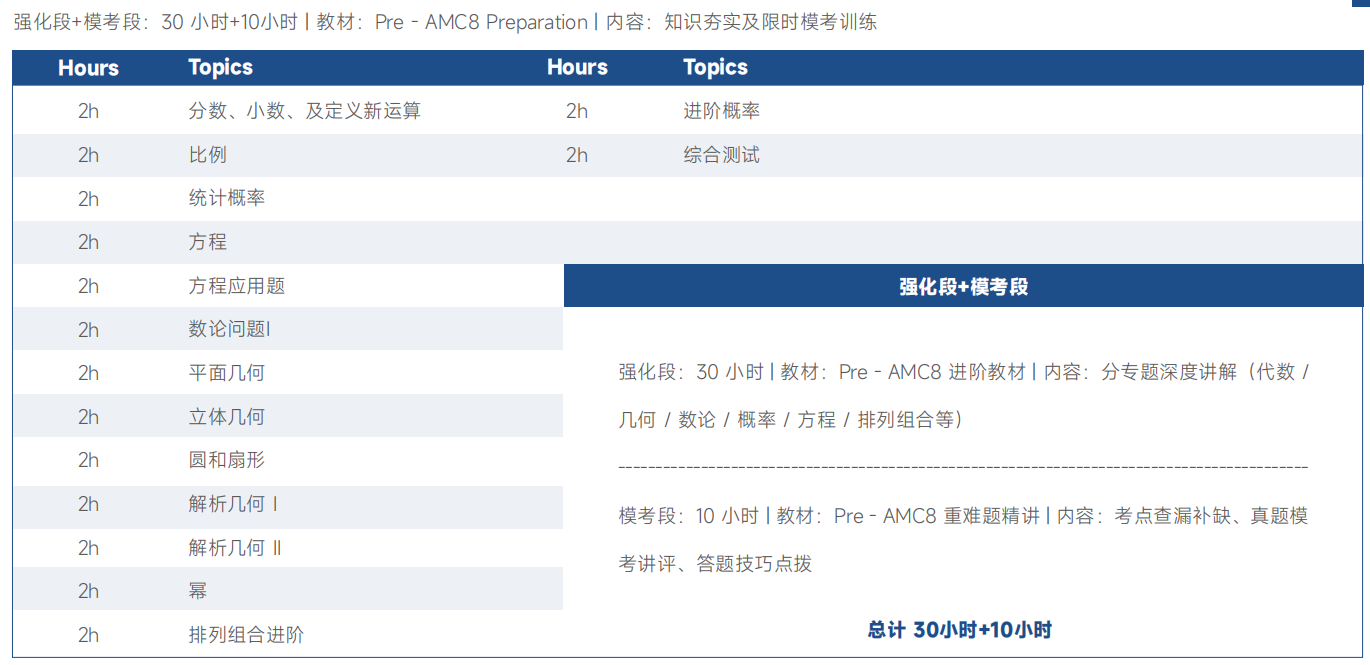Click the blue banner heading 强化段+模考段

click(963, 287)
